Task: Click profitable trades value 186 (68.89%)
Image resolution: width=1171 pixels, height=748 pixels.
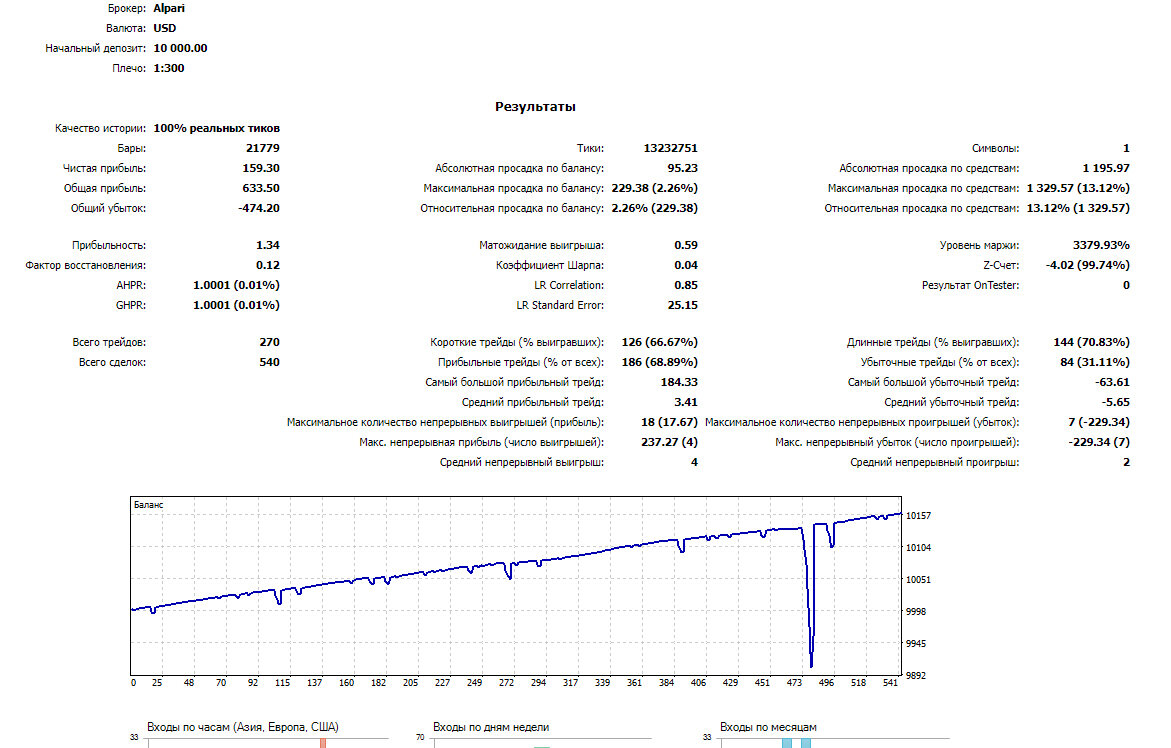Action: (x=659, y=362)
